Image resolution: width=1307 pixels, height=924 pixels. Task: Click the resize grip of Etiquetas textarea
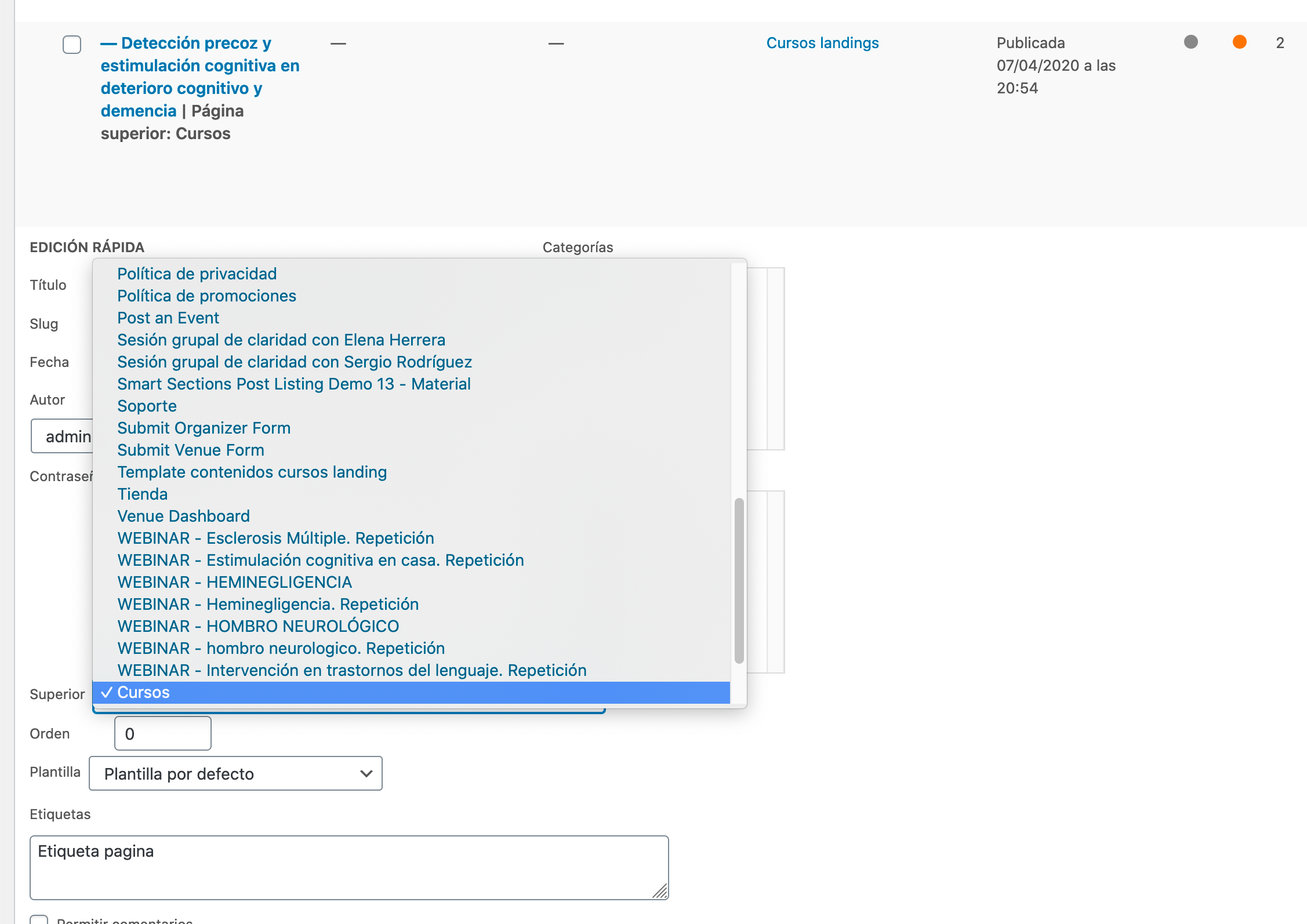pos(660,891)
